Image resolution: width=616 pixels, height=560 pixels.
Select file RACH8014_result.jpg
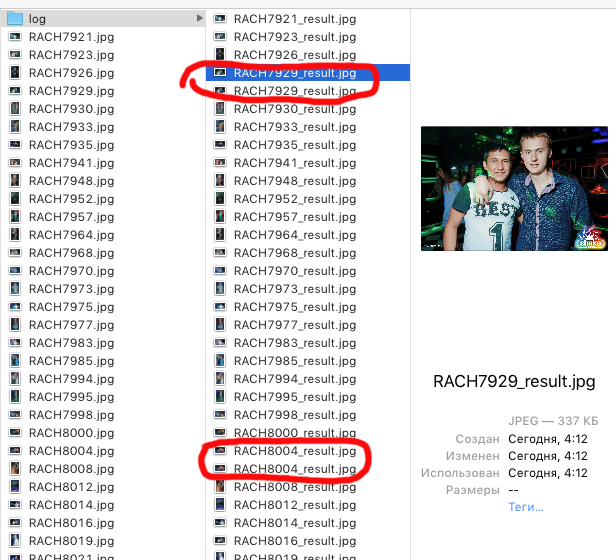(295, 523)
